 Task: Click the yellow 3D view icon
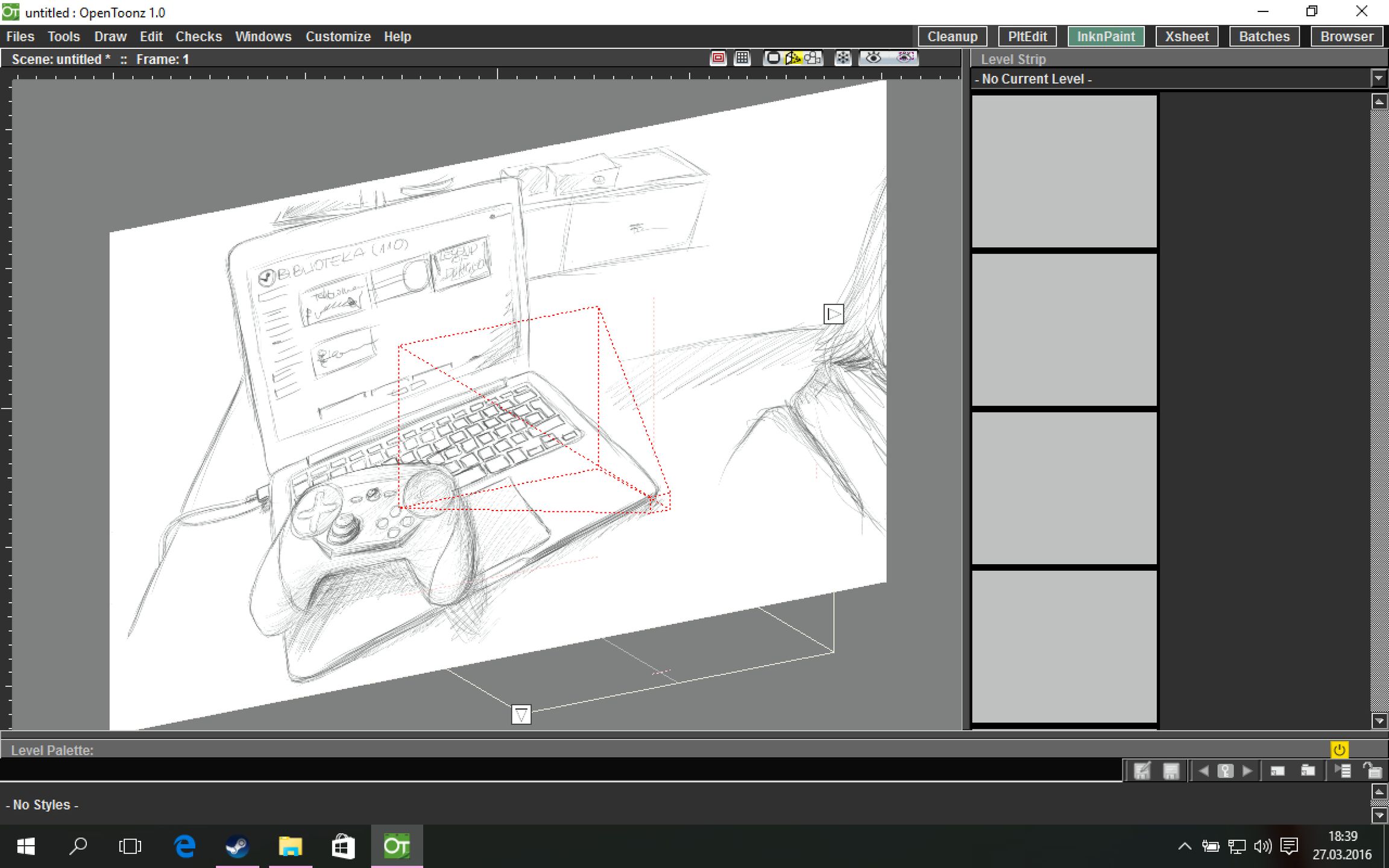click(x=793, y=58)
